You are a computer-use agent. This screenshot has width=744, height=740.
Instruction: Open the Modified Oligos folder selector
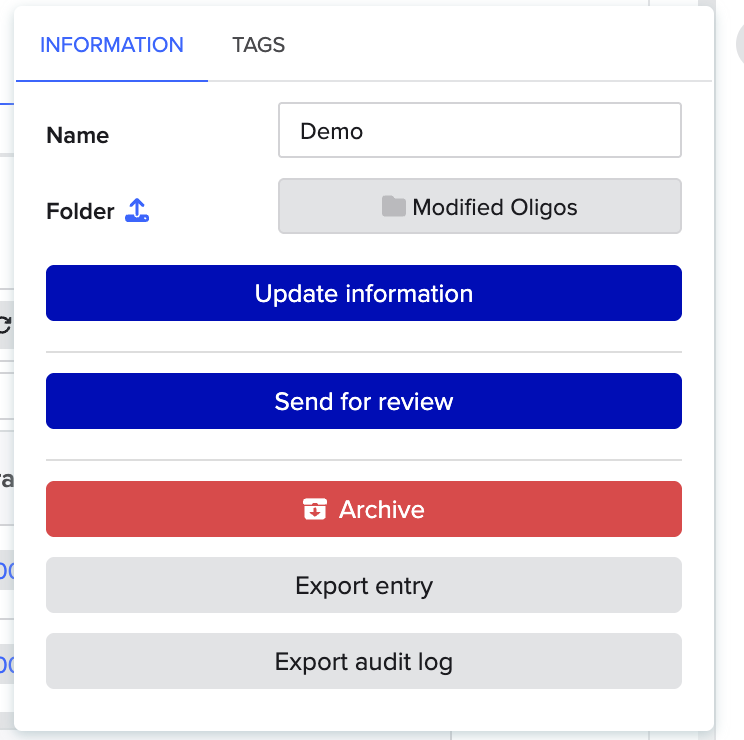[x=479, y=207]
